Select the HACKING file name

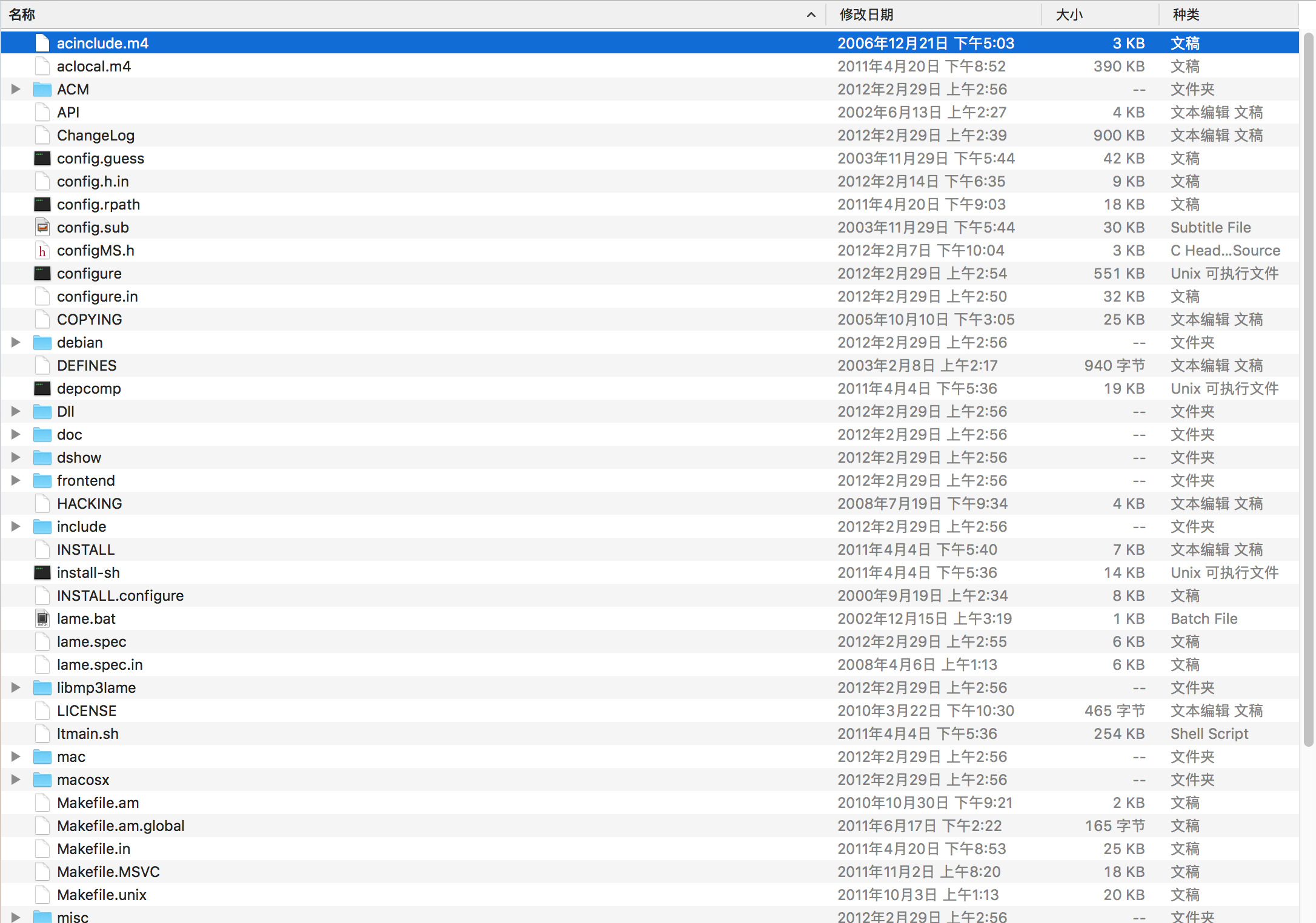(x=90, y=503)
